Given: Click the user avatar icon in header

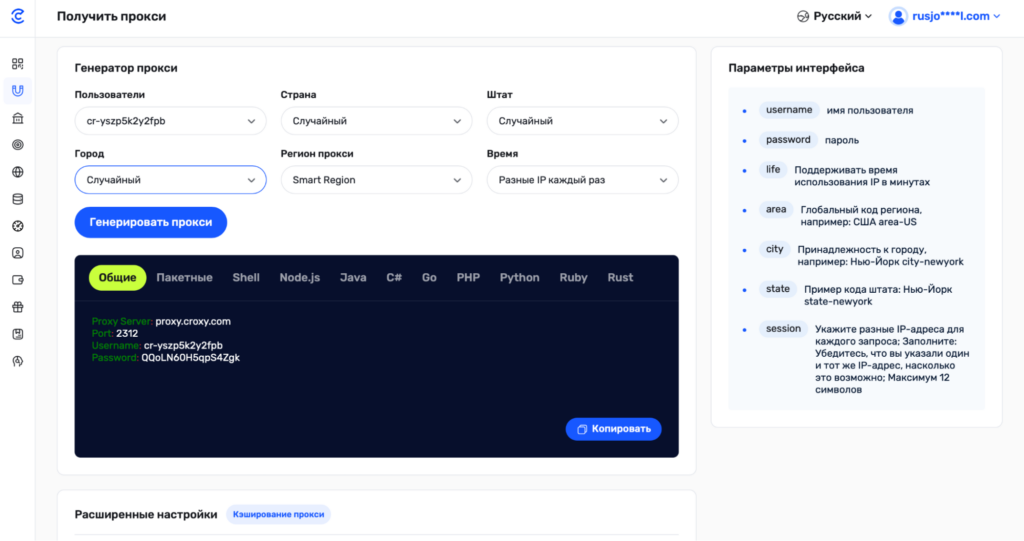Looking at the screenshot, I should tap(899, 16).
